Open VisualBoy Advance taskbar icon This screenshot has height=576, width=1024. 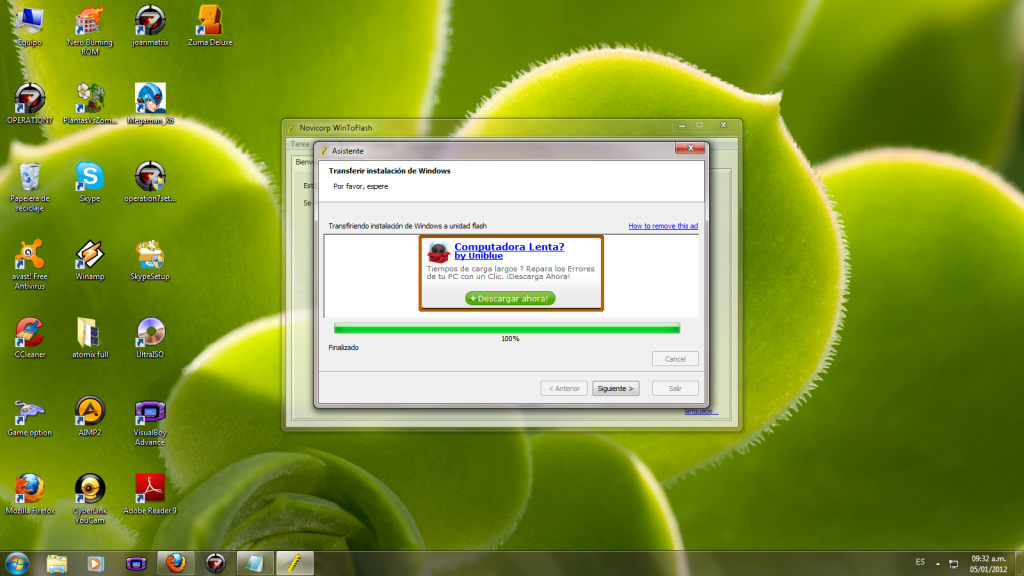136,563
